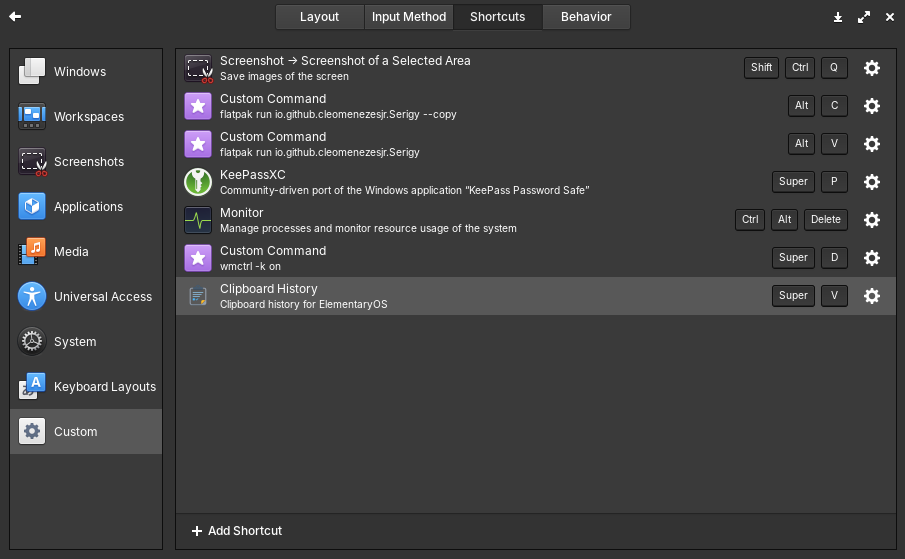Click the Delete key badge for Monitor
This screenshot has width=905, height=559.
click(825, 220)
